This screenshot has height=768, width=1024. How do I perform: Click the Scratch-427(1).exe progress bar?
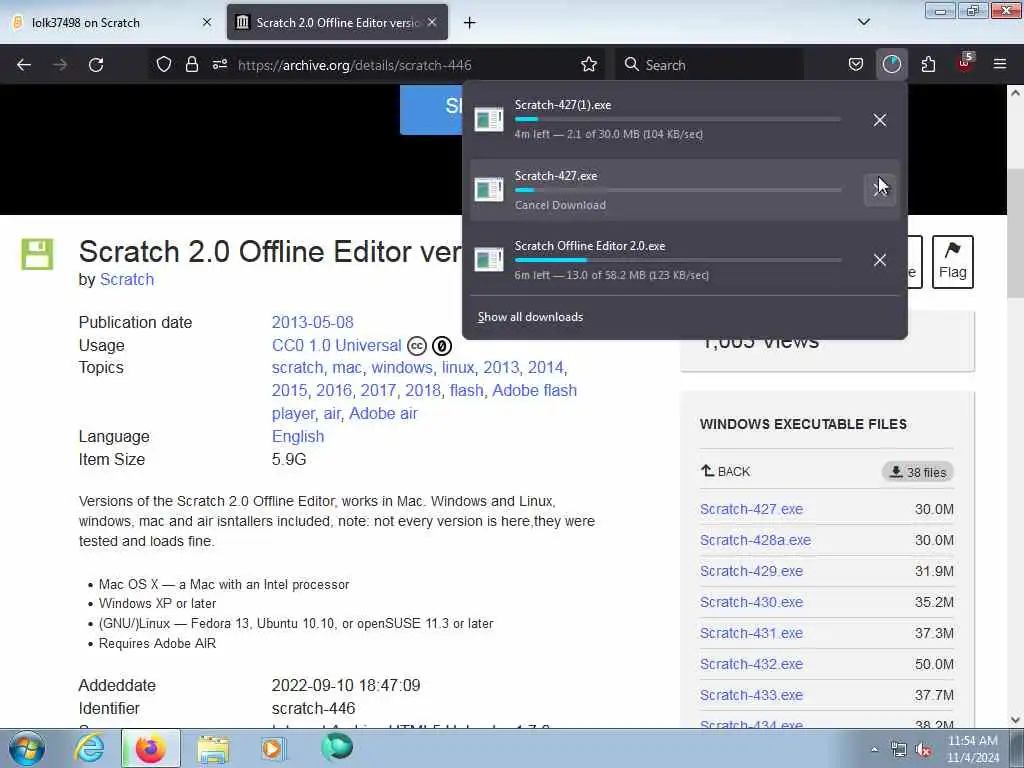(x=678, y=120)
